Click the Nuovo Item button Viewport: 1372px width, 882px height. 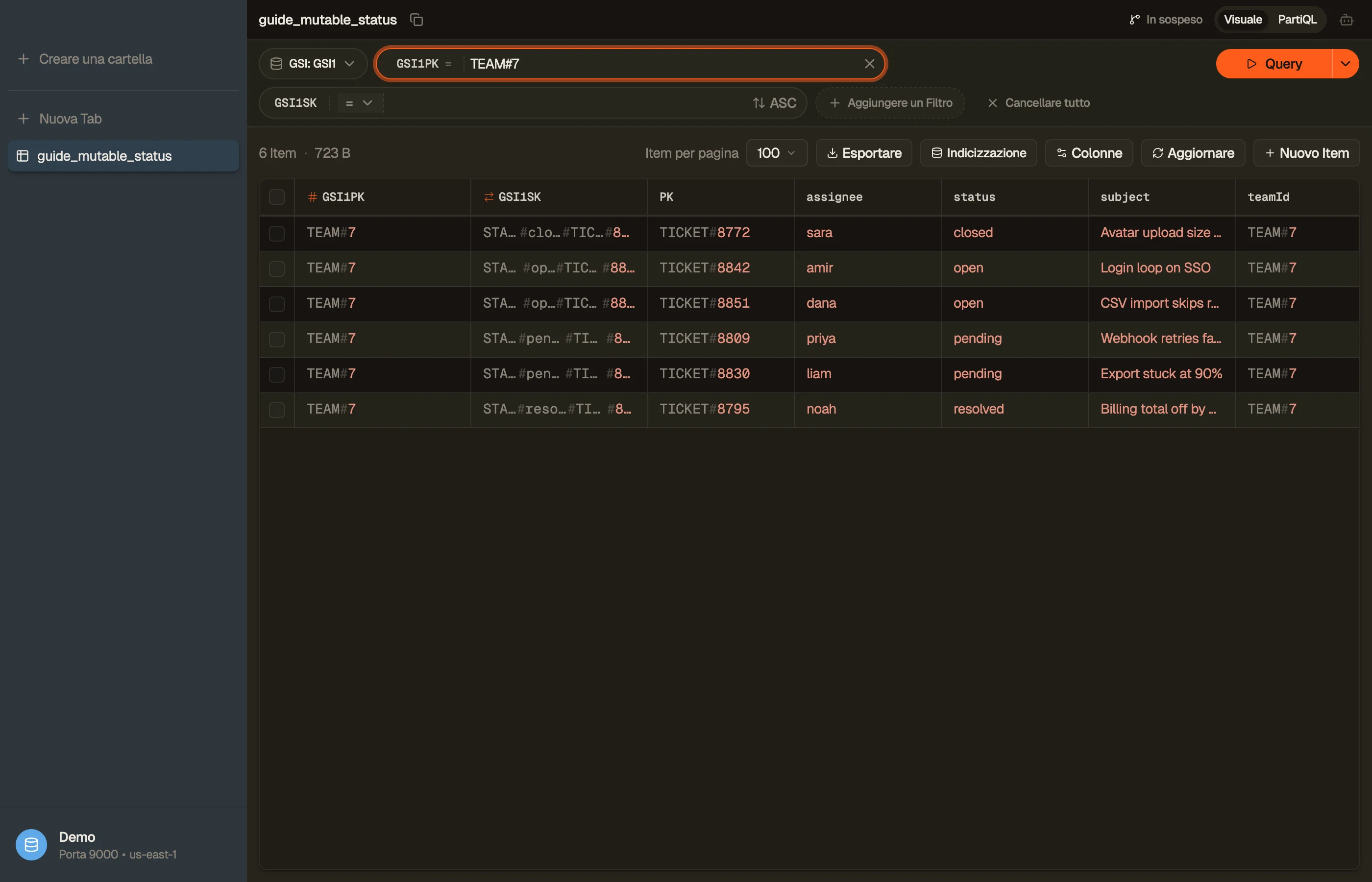(1306, 153)
